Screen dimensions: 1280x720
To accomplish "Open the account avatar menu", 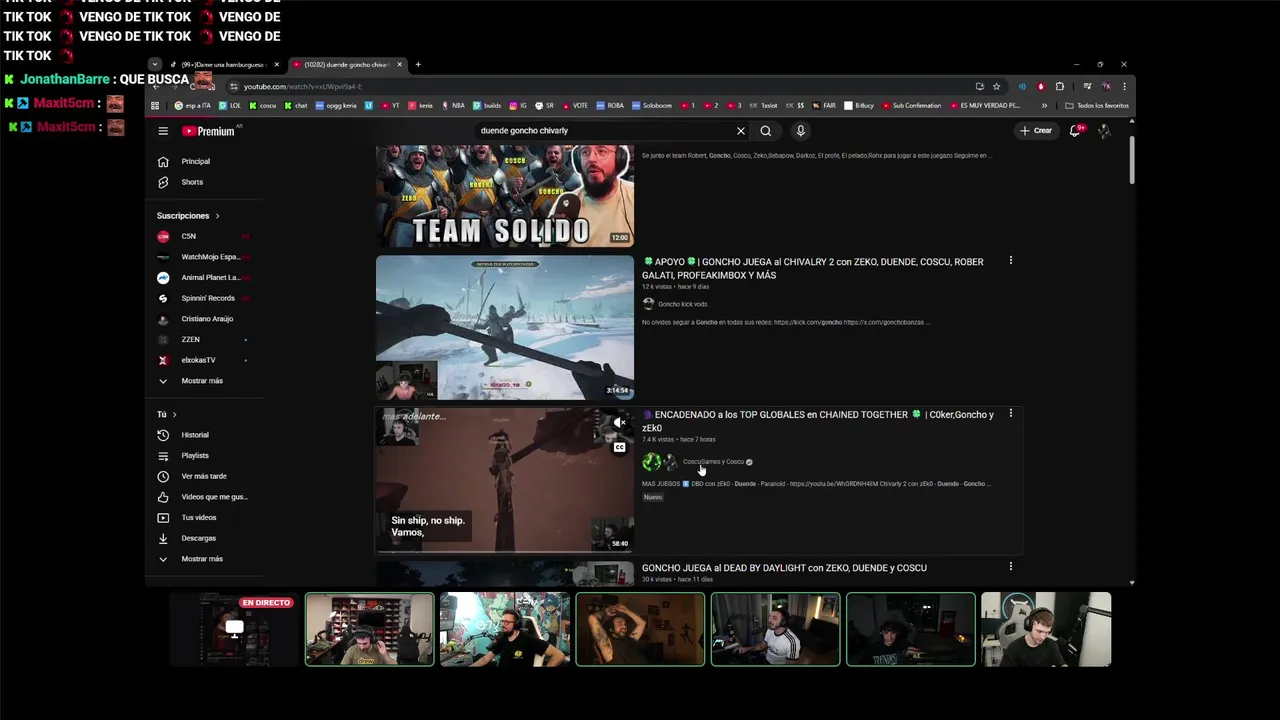I will pyautogui.click(x=1104, y=131).
